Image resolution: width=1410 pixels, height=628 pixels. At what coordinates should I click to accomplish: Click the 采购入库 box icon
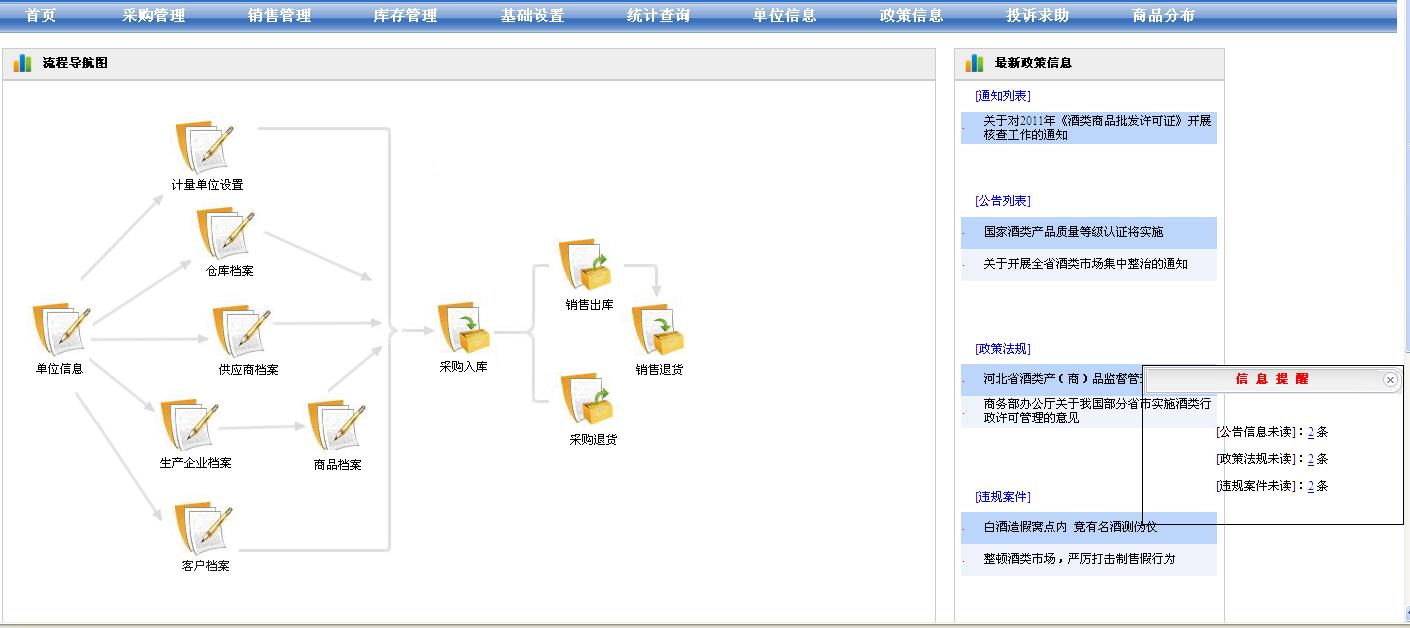click(x=465, y=329)
